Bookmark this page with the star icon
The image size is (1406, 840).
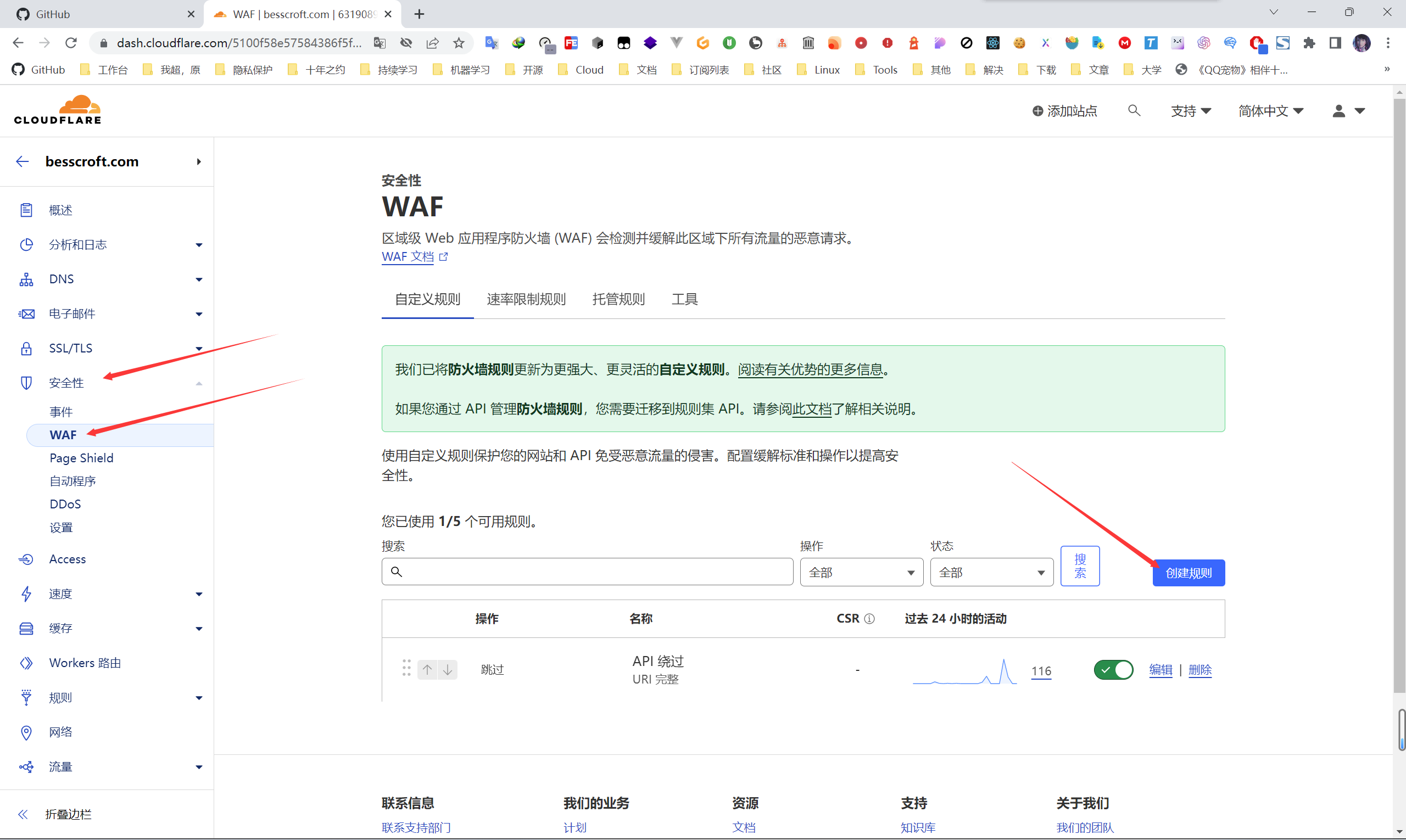click(x=459, y=43)
